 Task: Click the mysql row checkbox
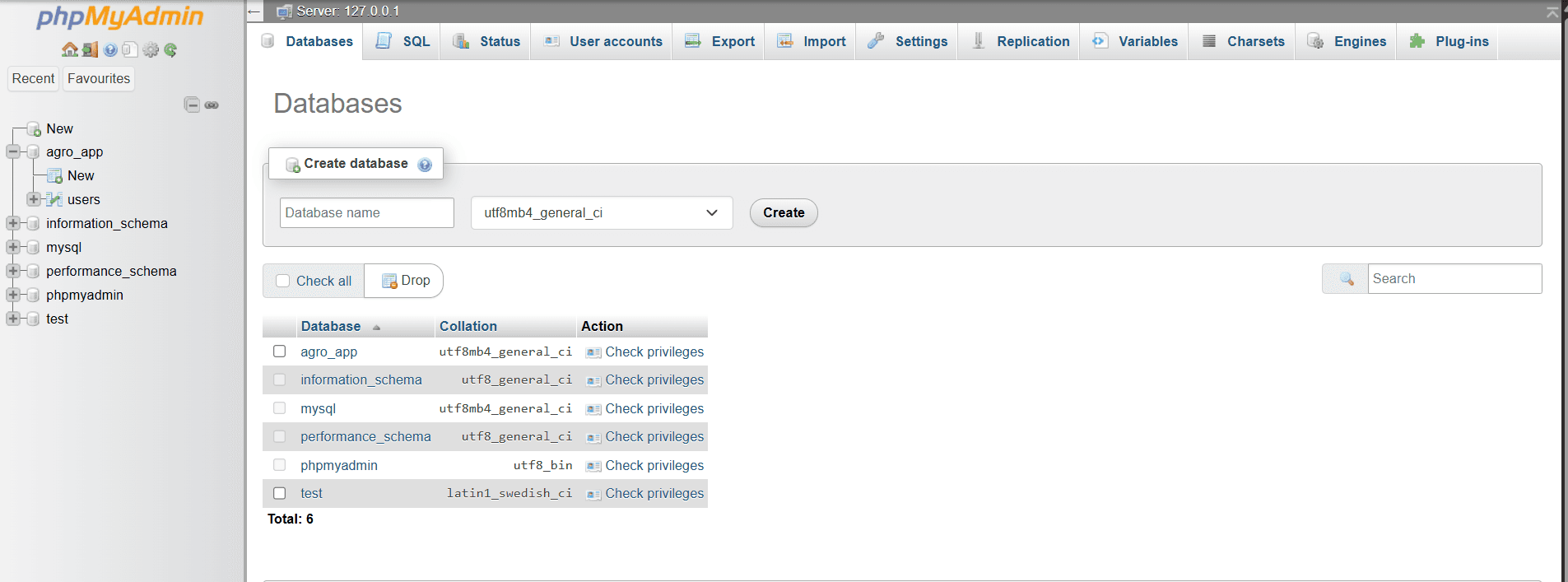pyautogui.click(x=280, y=408)
